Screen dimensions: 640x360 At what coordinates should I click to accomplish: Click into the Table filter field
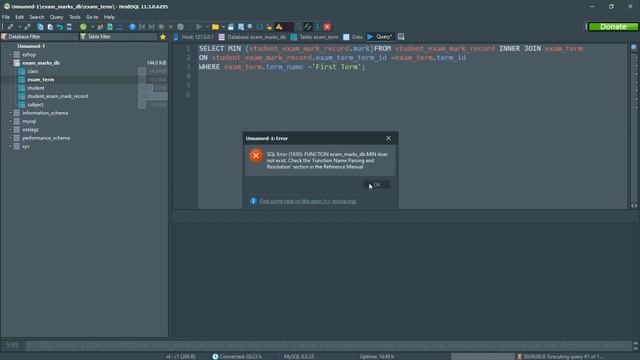[118, 37]
